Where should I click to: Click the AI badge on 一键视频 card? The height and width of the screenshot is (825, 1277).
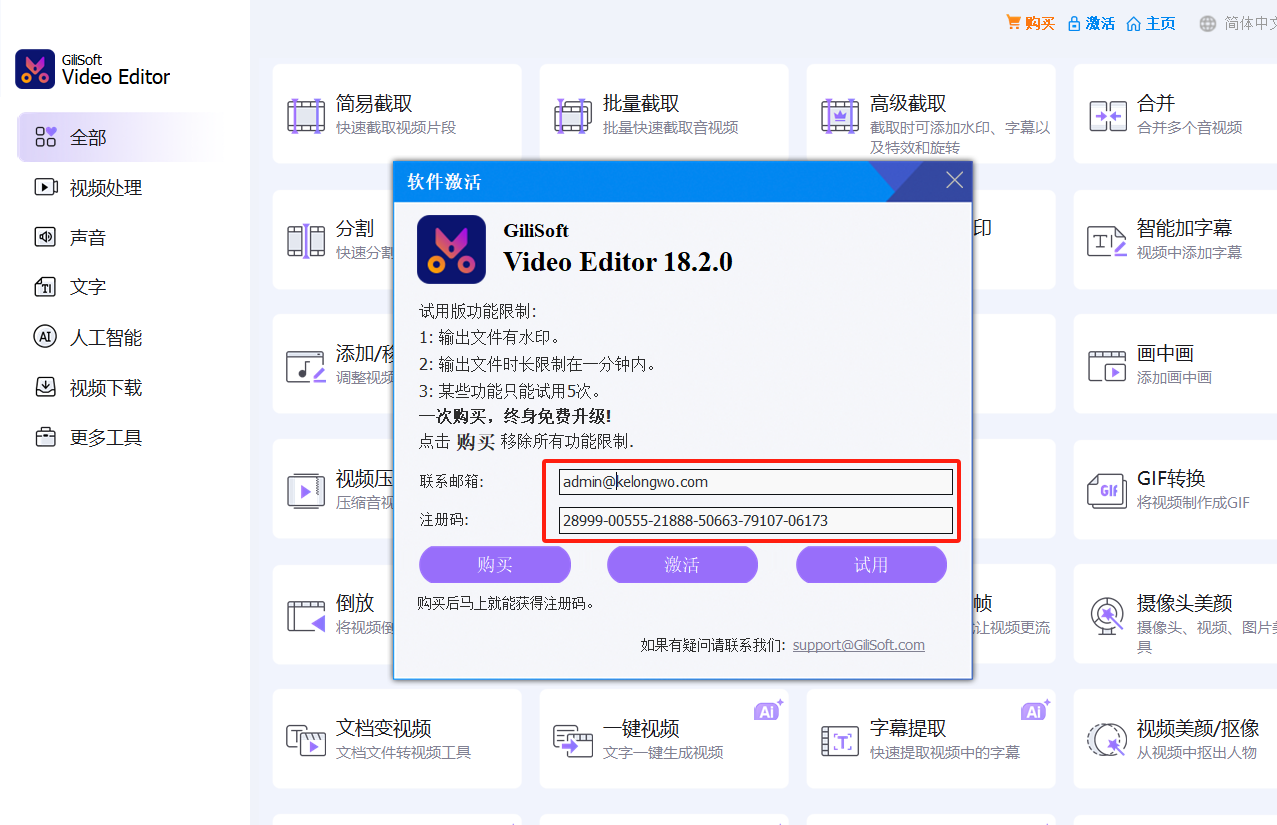point(769,711)
